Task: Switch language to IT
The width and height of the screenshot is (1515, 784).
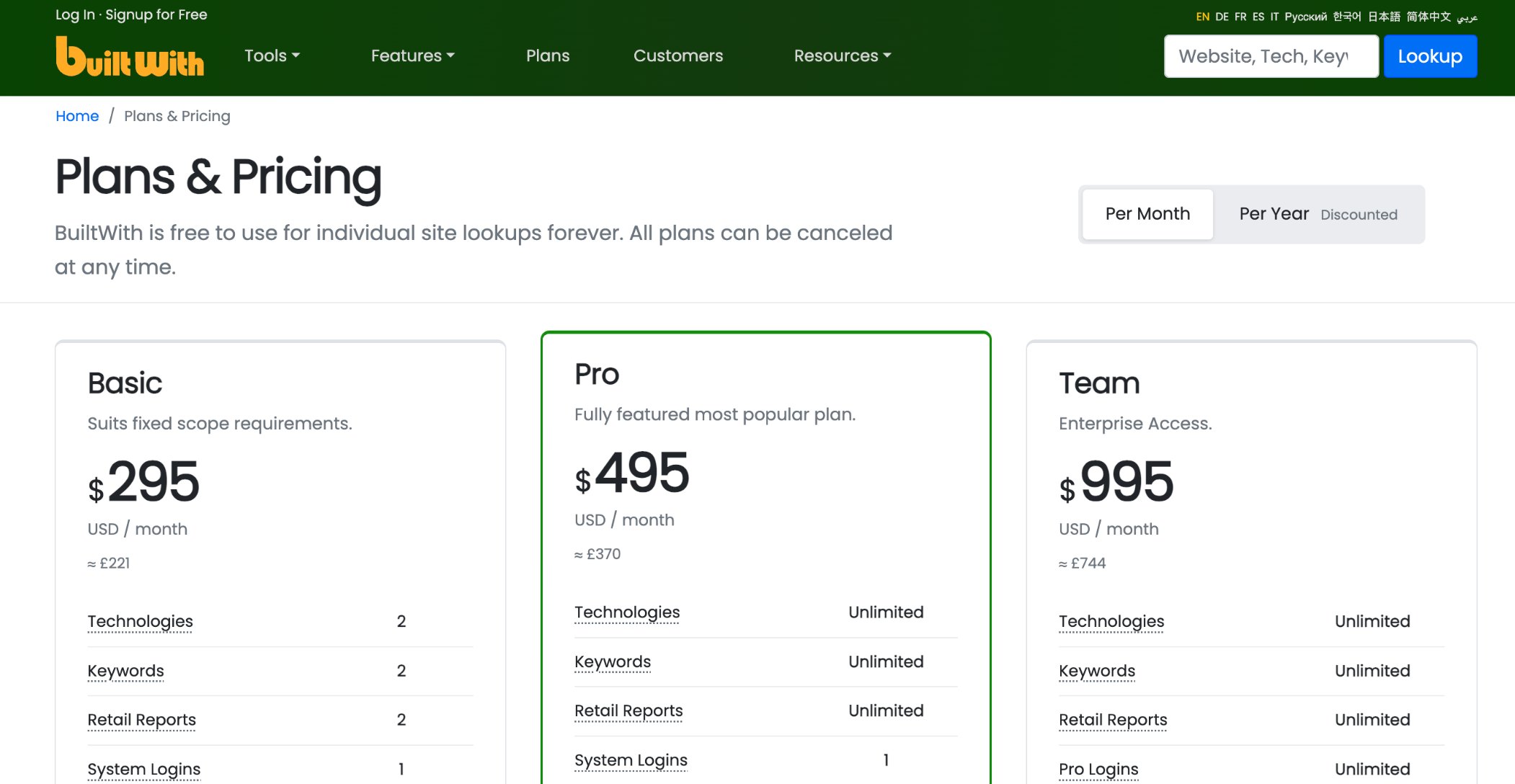Action: (1274, 17)
